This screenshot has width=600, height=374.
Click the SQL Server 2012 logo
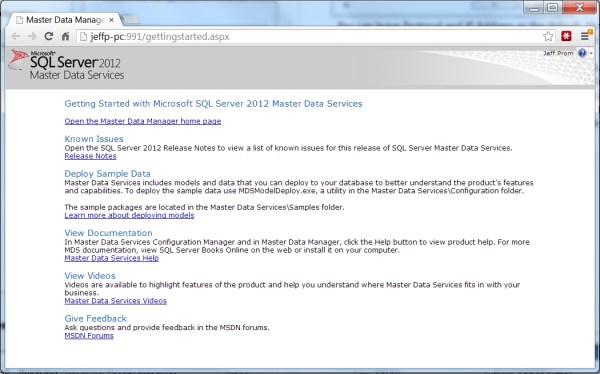[67, 65]
